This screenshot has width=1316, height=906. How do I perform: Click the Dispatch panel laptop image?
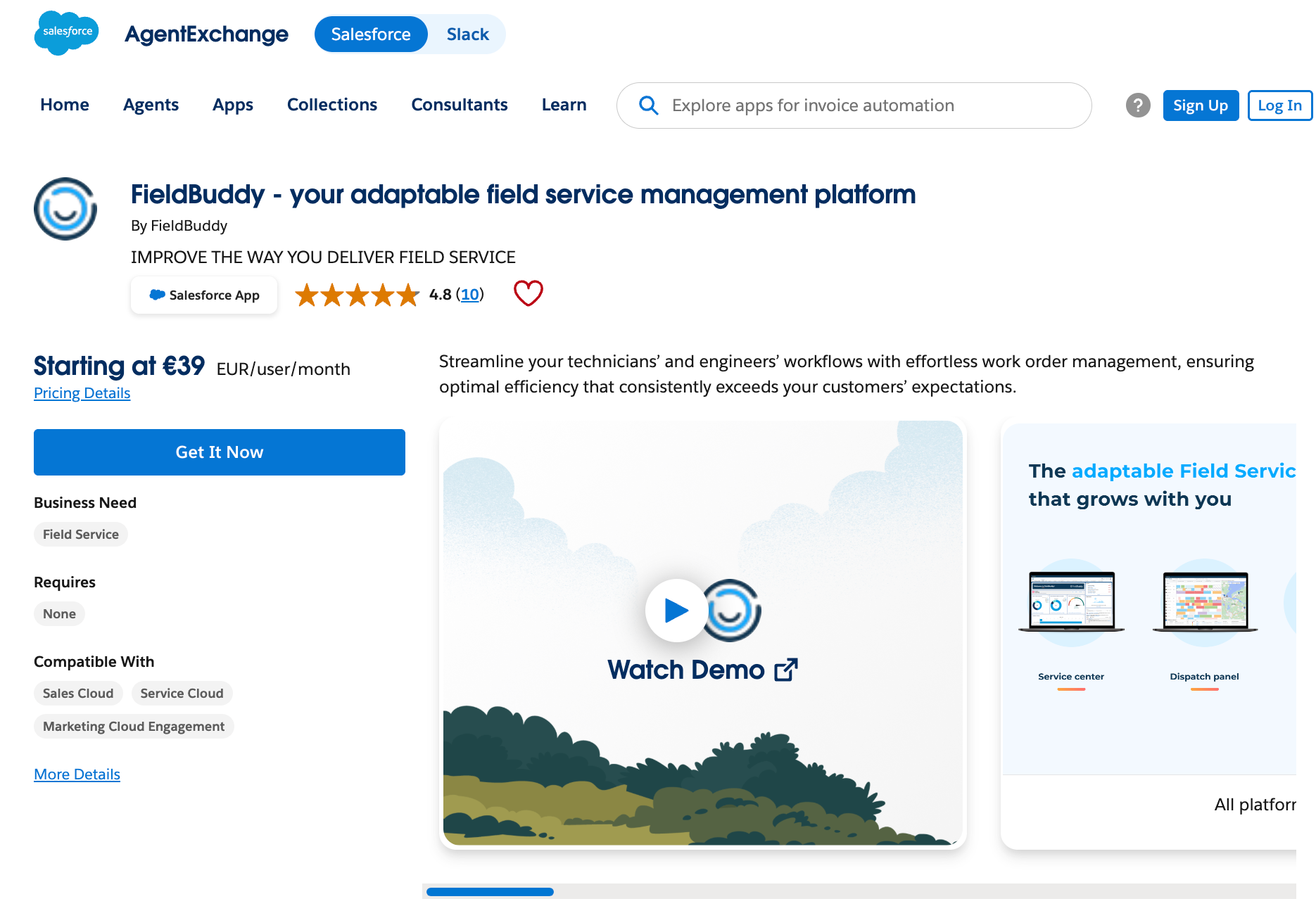coord(1205,602)
